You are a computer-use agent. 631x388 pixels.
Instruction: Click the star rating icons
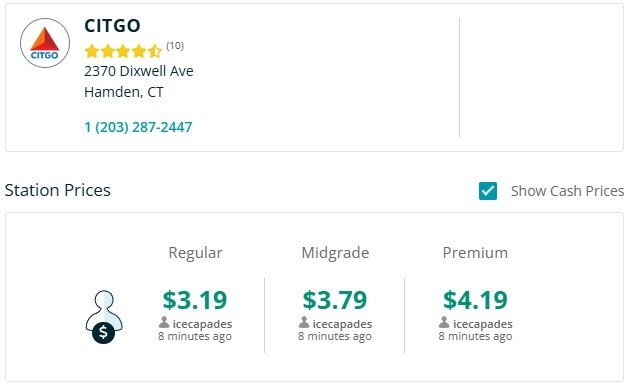[123, 51]
